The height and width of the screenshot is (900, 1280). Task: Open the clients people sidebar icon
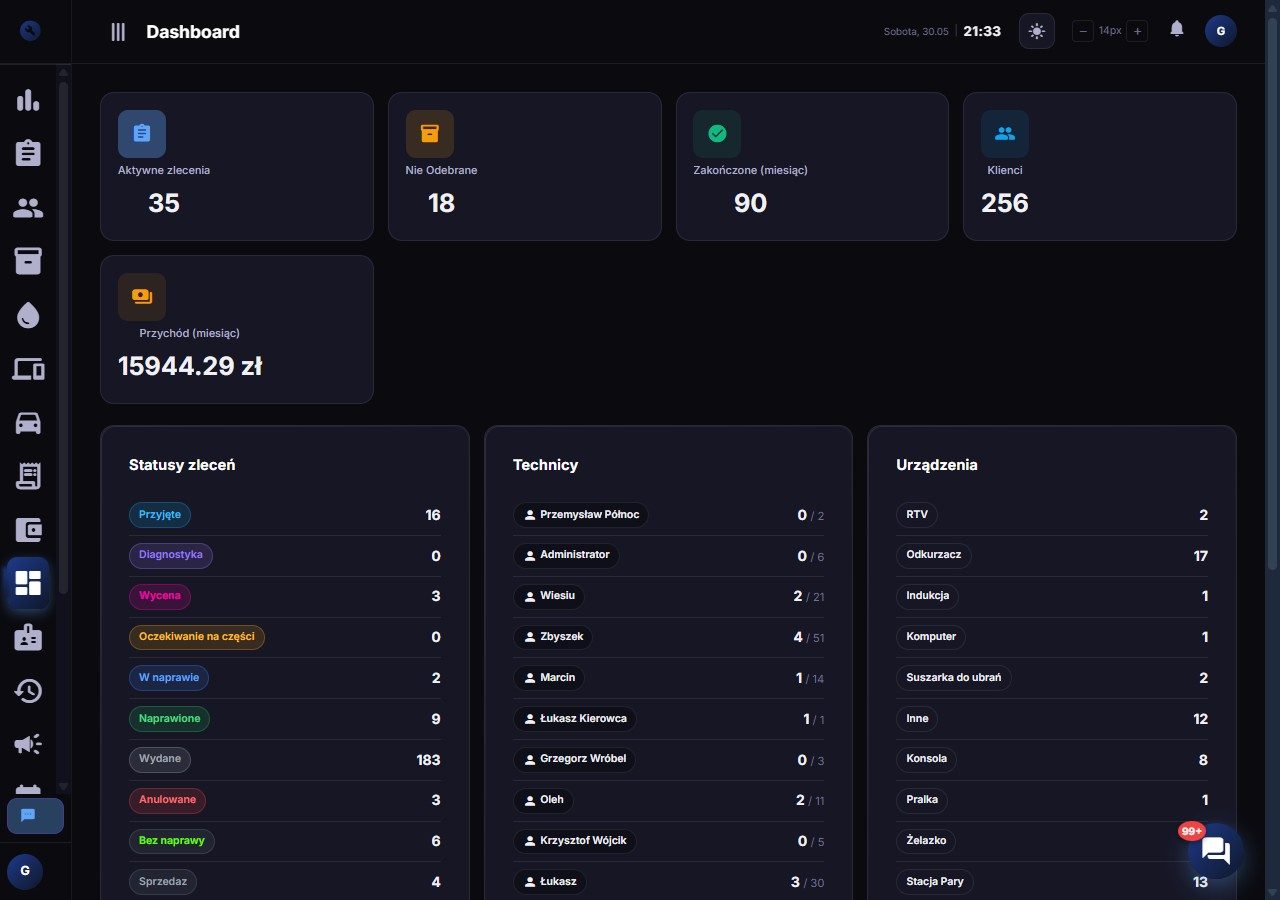click(x=28, y=208)
